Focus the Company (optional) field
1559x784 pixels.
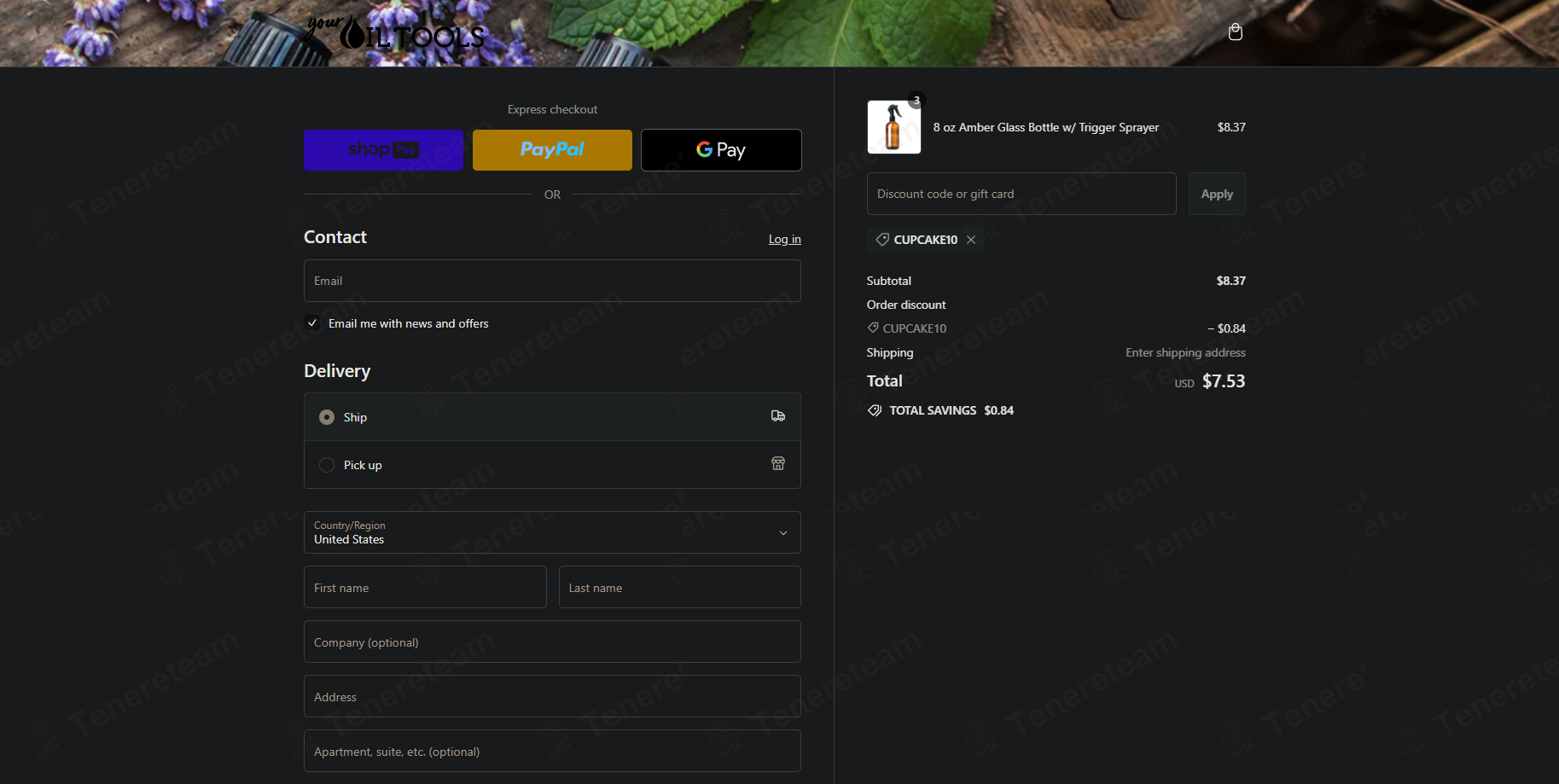tap(552, 642)
